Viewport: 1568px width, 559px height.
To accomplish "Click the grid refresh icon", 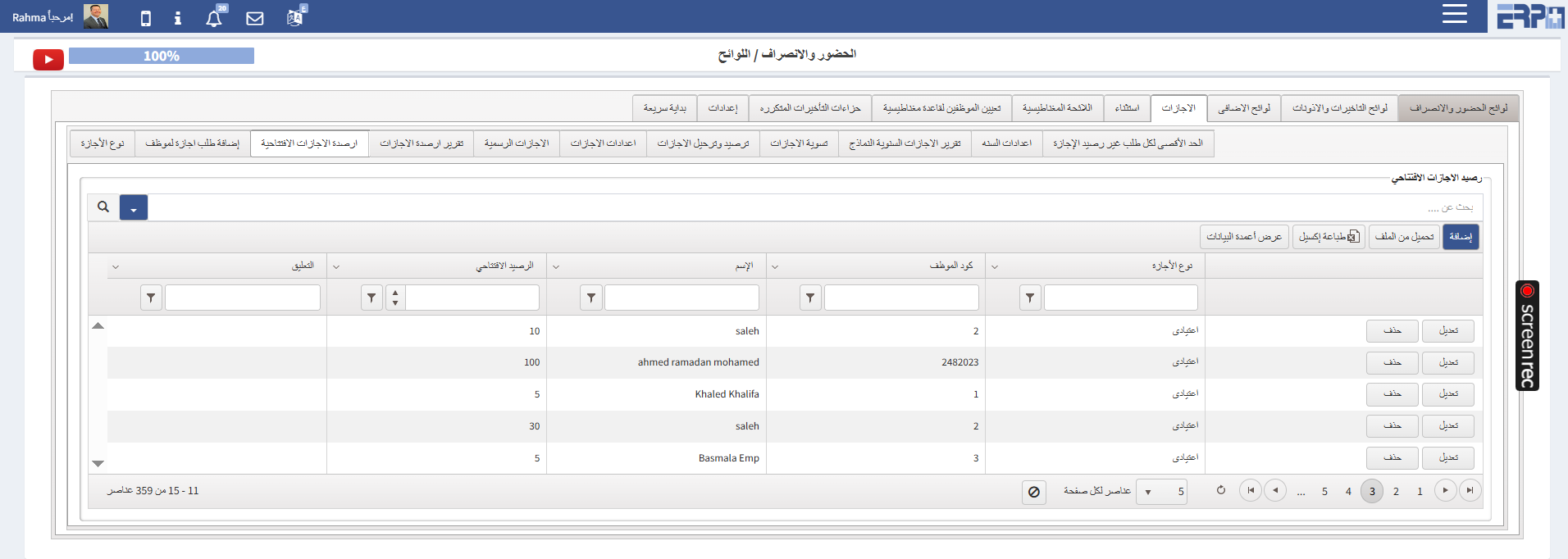I will (x=1221, y=491).
